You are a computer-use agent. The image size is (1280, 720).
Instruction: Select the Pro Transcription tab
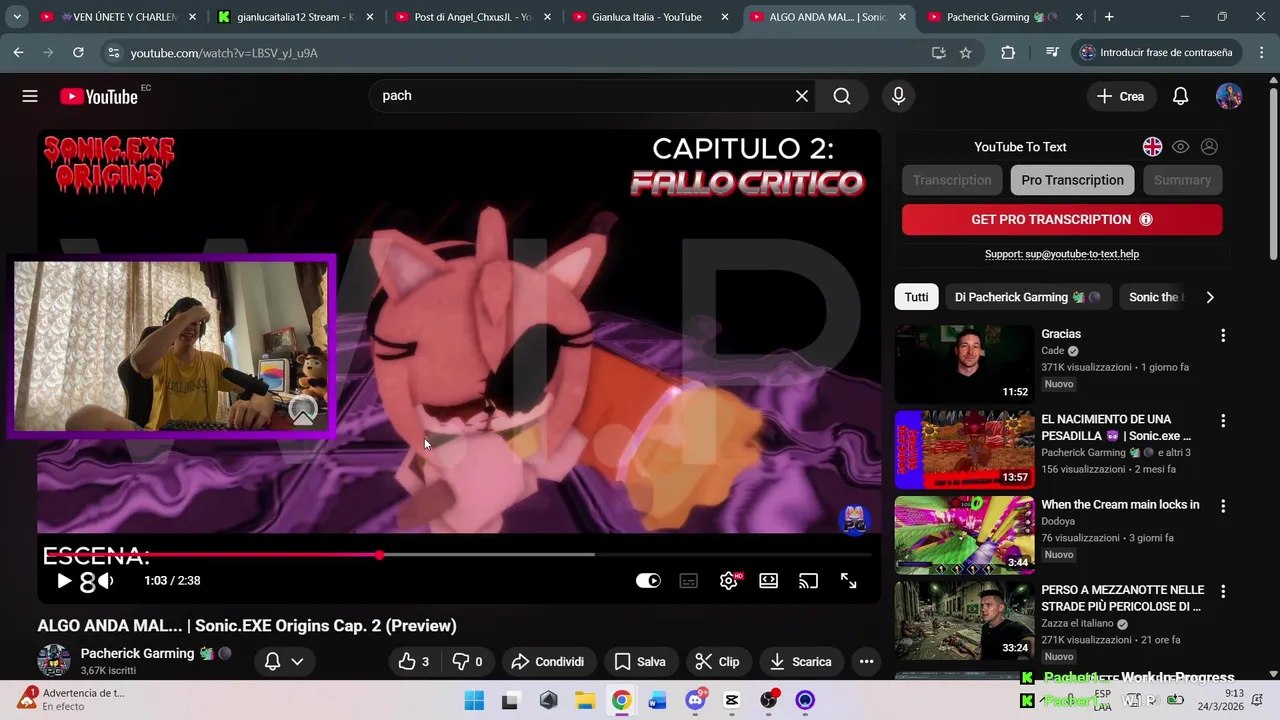(x=1072, y=180)
